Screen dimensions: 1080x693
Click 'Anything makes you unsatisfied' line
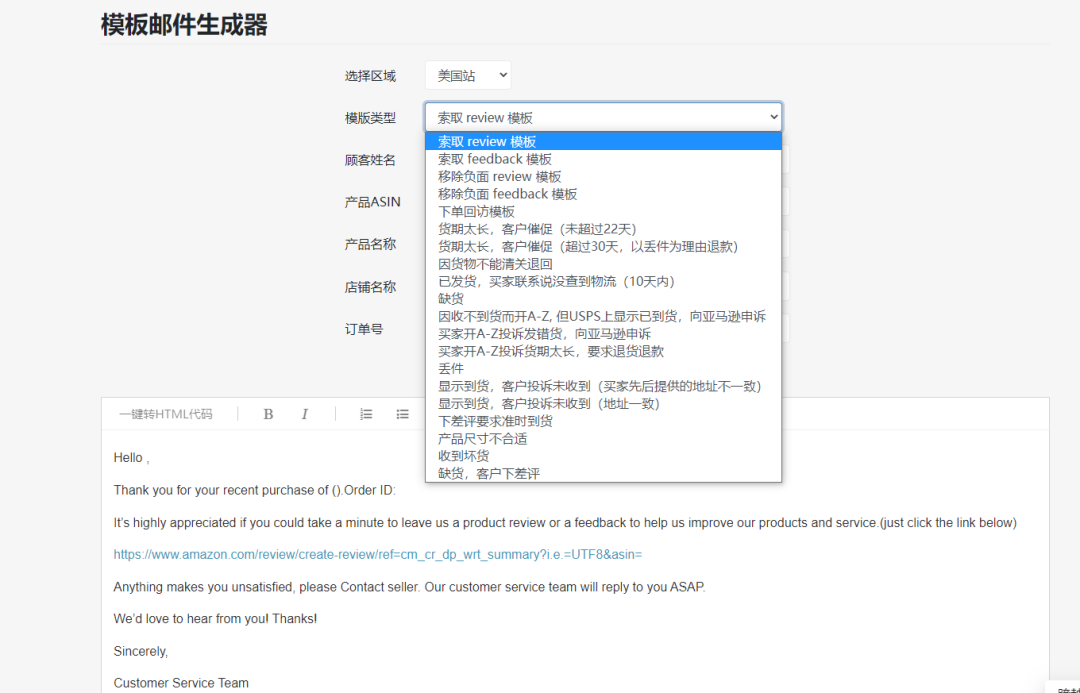[x=409, y=587]
